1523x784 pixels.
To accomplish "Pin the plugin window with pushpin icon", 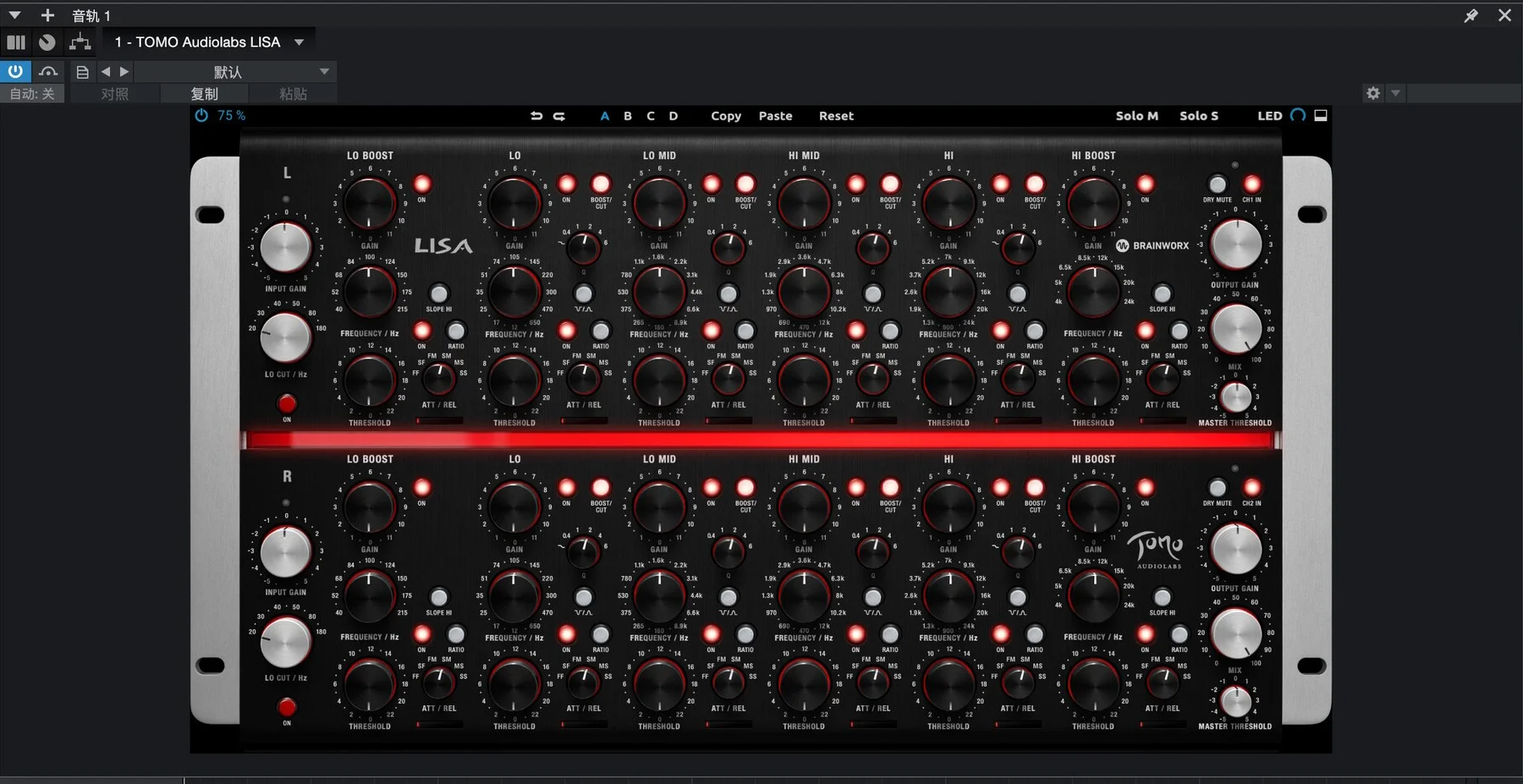I will click(1471, 15).
